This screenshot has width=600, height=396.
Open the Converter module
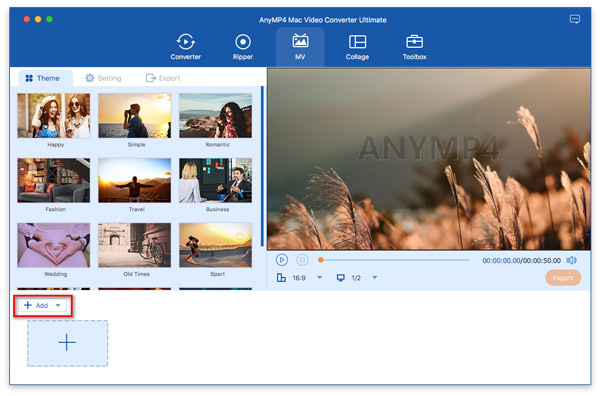pos(186,47)
